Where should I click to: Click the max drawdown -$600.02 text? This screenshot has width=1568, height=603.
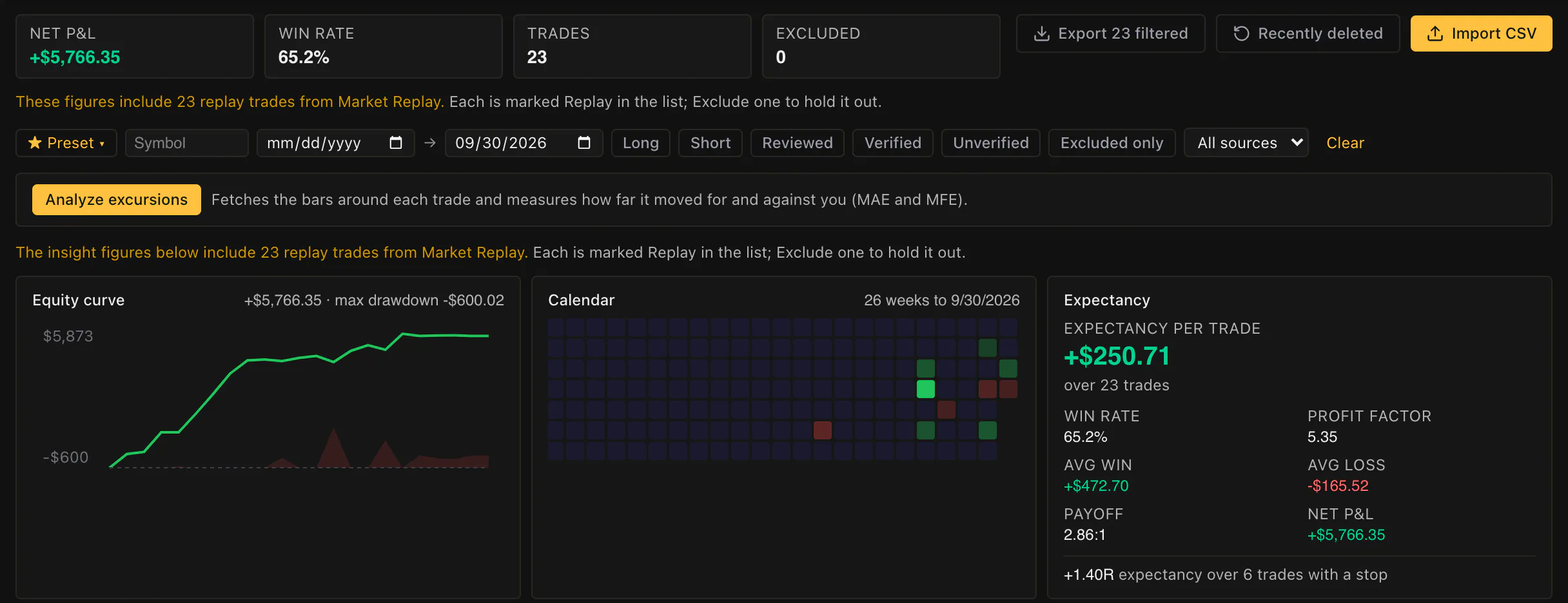pyautogui.click(x=420, y=300)
